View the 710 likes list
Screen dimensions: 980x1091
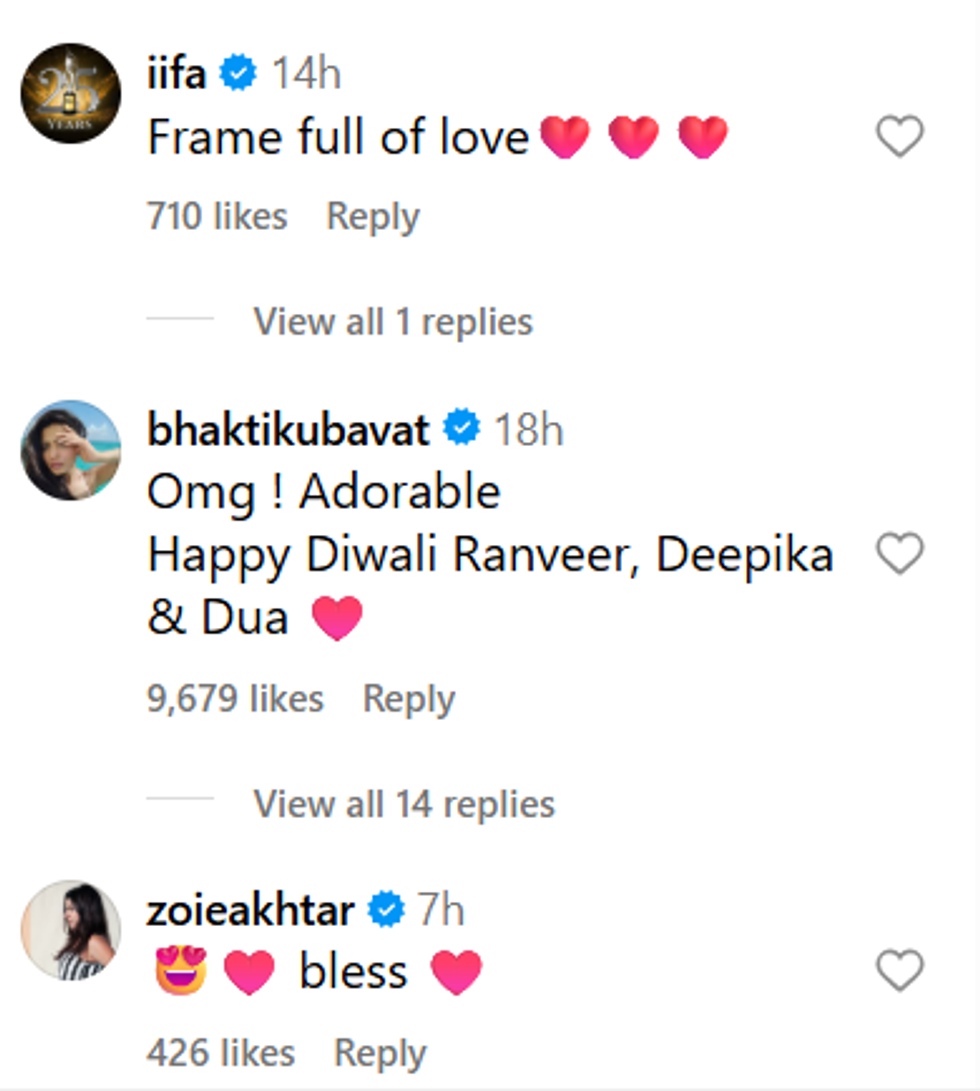(x=217, y=217)
